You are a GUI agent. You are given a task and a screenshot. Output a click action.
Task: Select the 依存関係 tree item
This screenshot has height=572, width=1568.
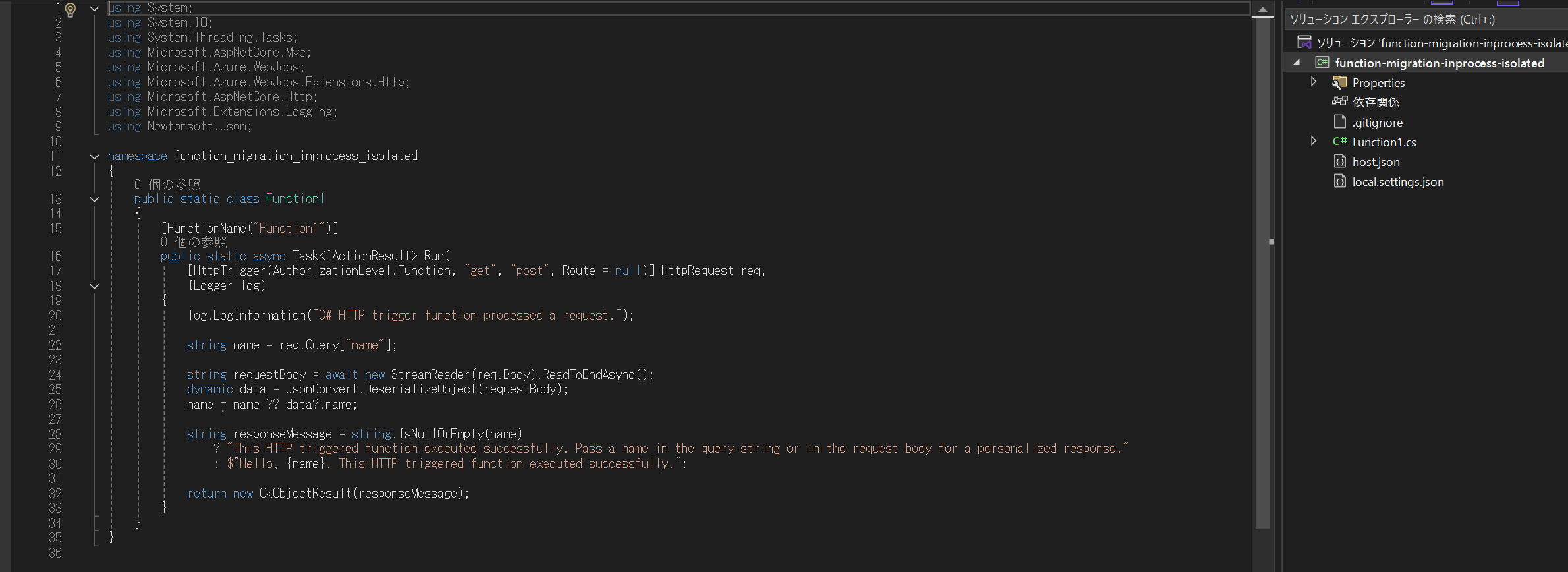pos(1376,102)
